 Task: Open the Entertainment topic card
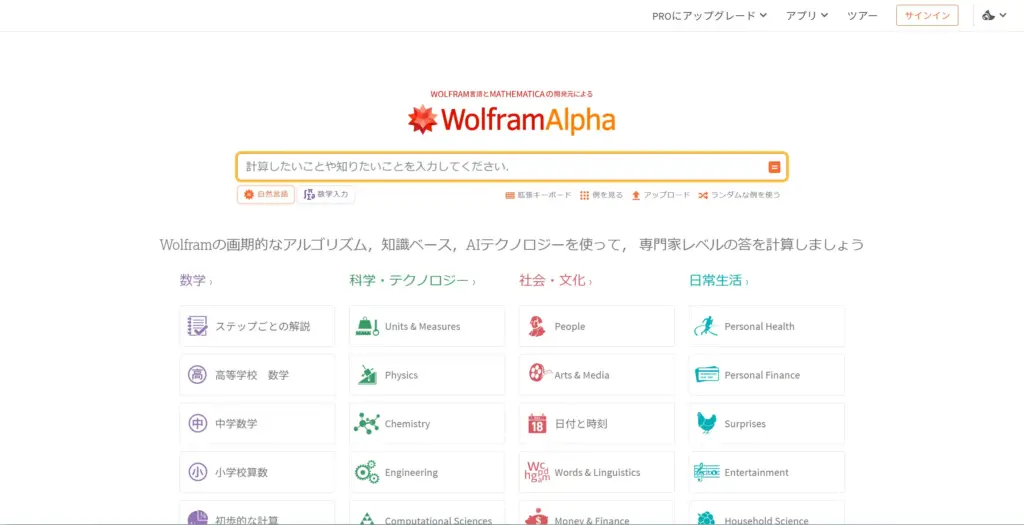tap(767, 472)
